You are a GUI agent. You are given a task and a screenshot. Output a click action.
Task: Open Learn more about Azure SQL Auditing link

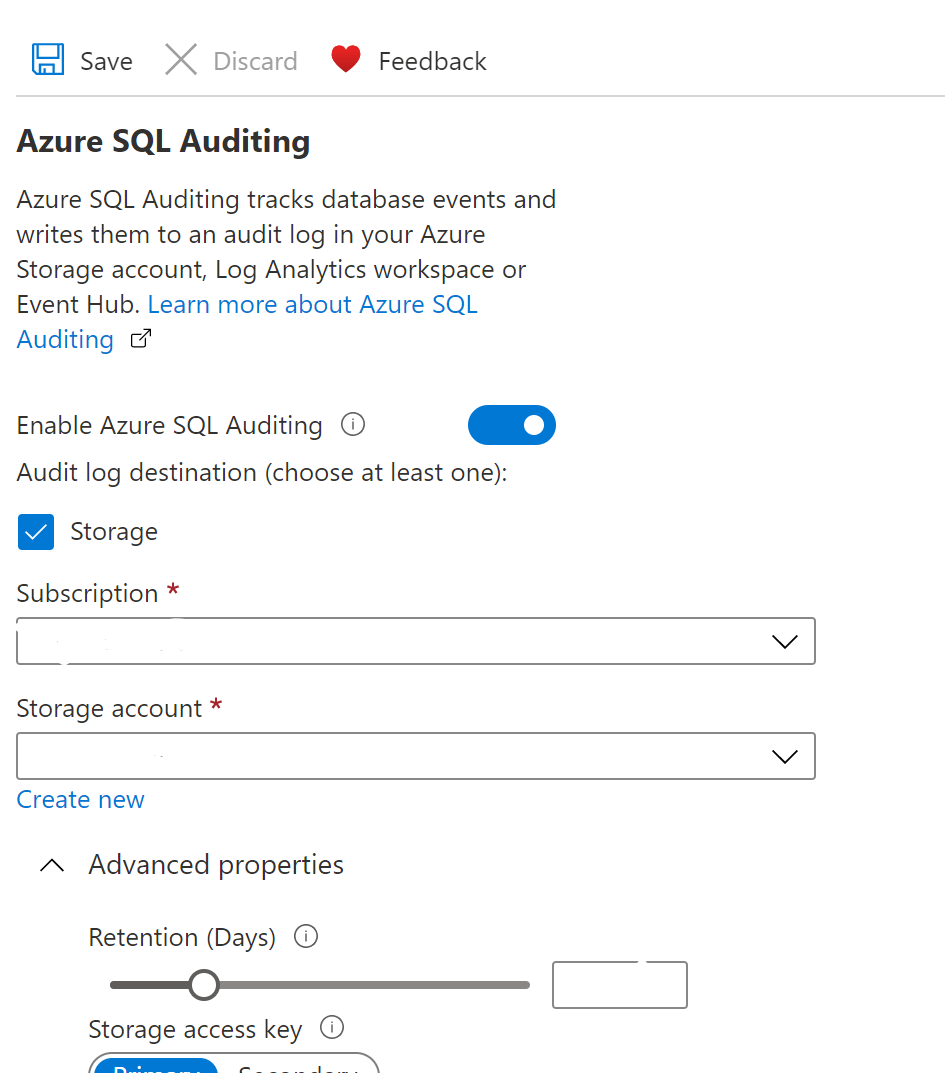(312, 305)
